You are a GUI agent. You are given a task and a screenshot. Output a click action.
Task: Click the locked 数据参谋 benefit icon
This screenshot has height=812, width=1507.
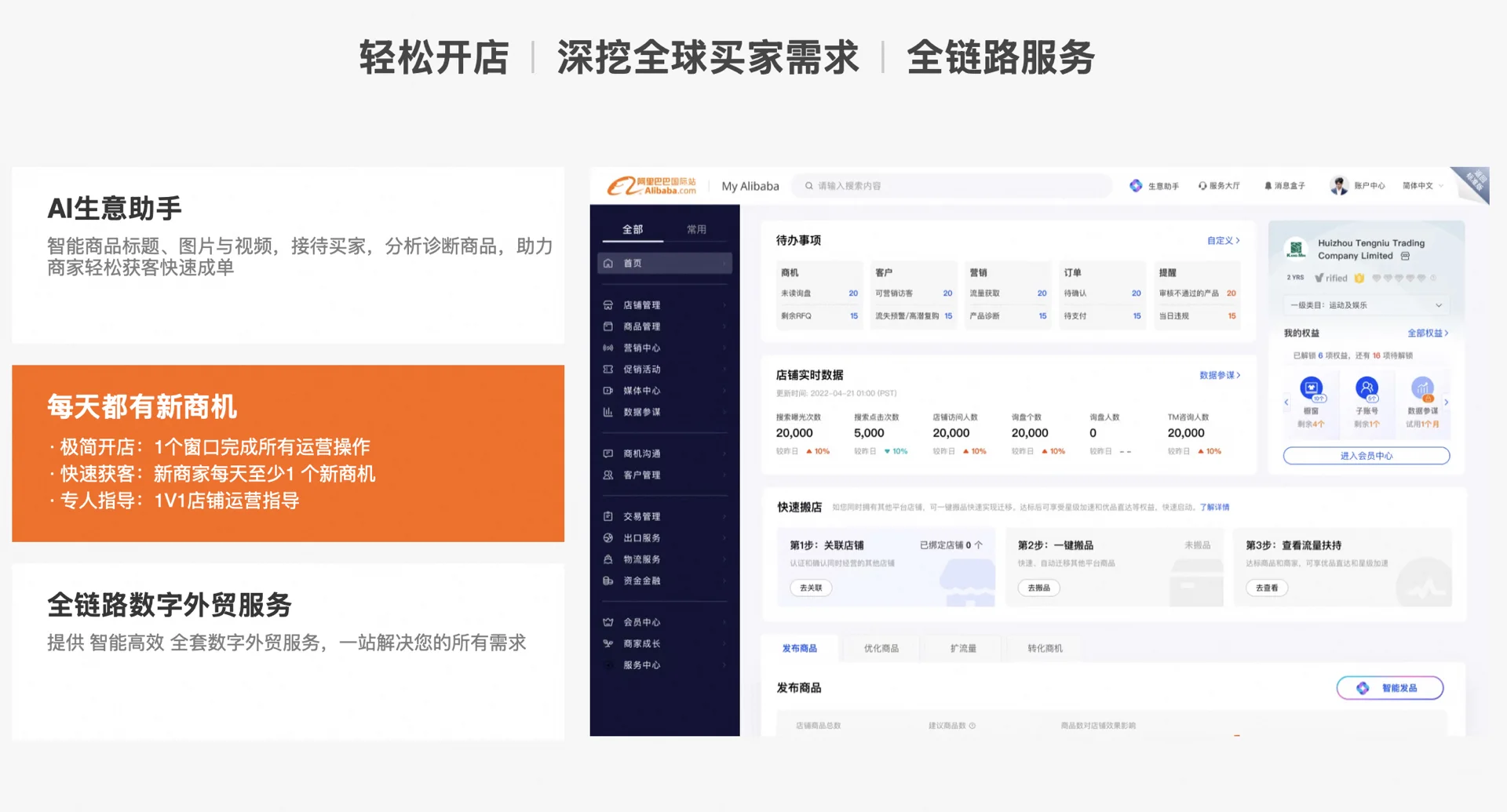1422,388
